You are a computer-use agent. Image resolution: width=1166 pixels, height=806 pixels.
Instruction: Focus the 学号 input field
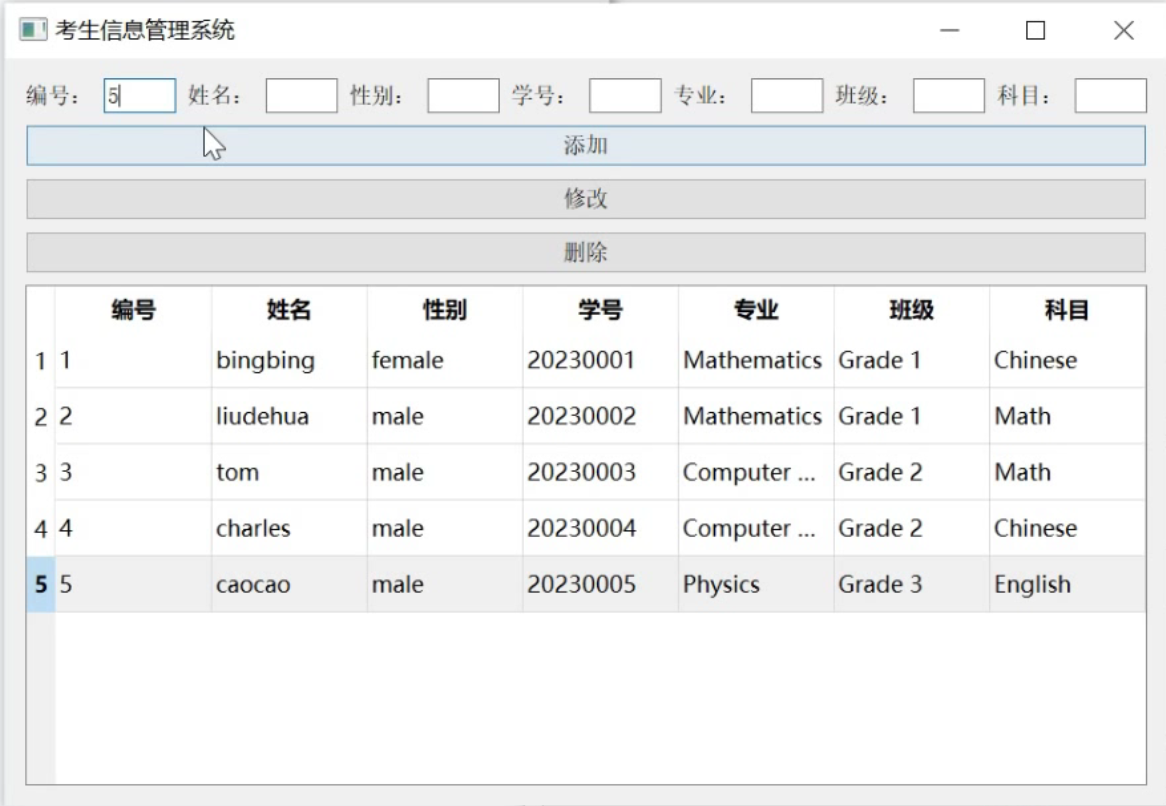(x=625, y=96)
